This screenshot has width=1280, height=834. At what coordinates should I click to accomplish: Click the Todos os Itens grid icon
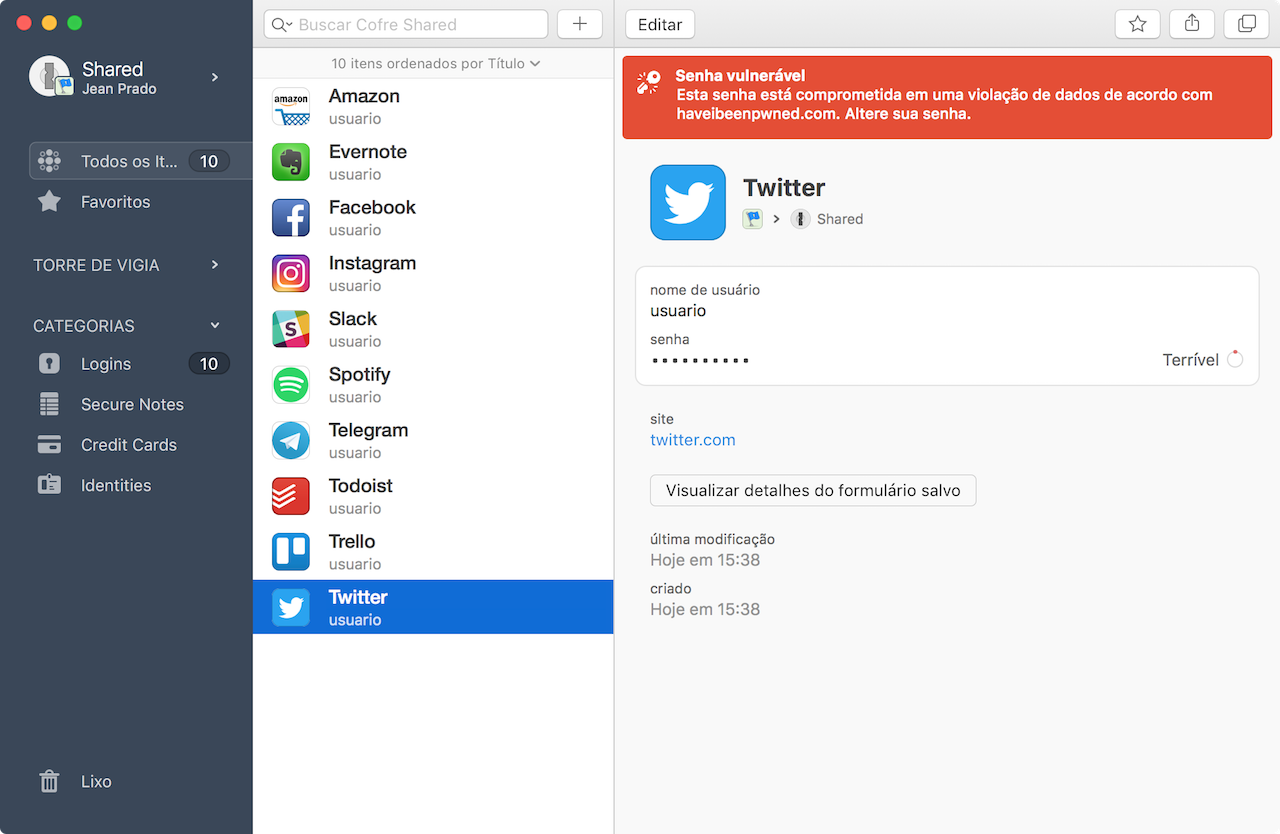point(49,161)
